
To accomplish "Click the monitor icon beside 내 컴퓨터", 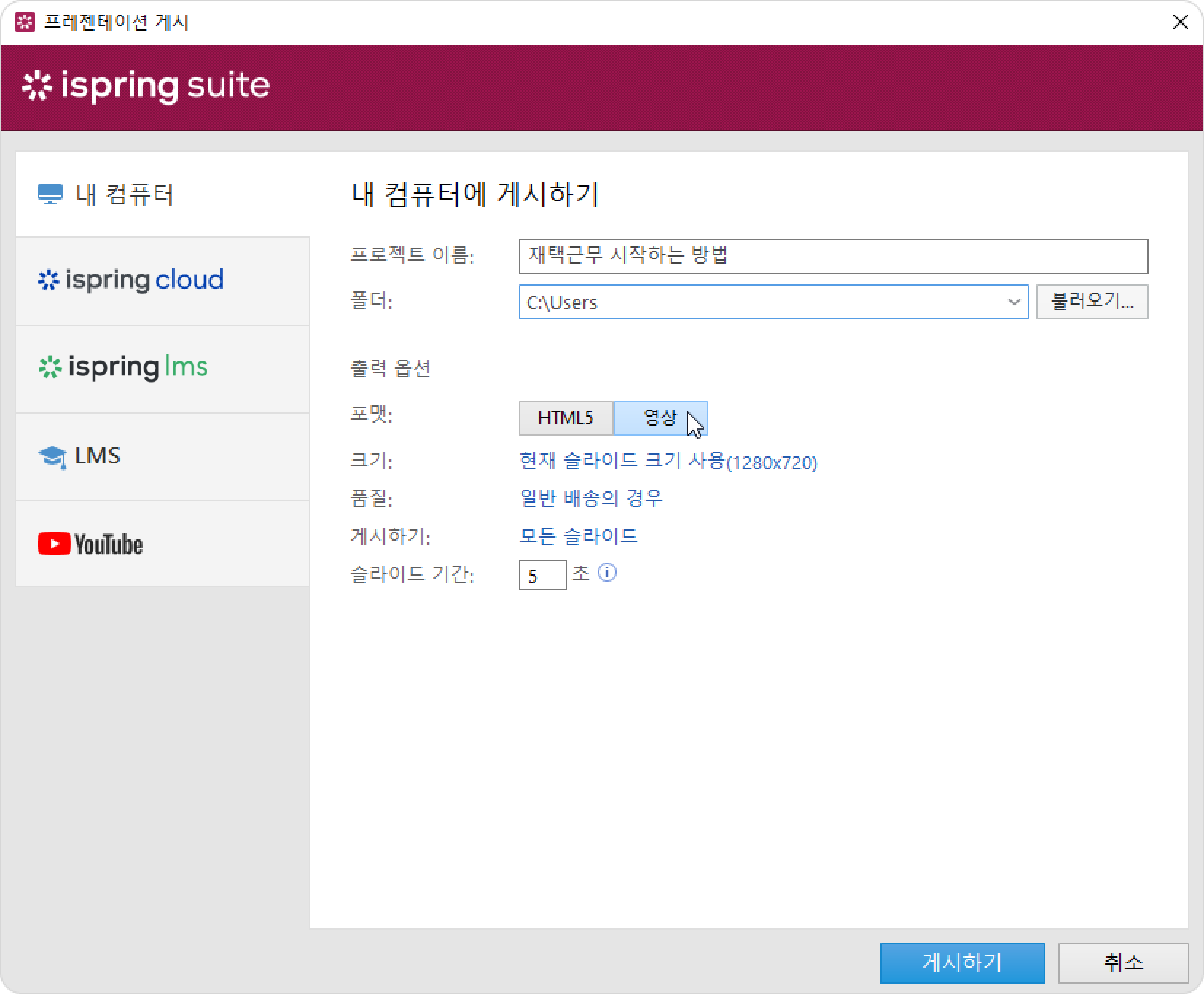I will click(x=50, y=195).
